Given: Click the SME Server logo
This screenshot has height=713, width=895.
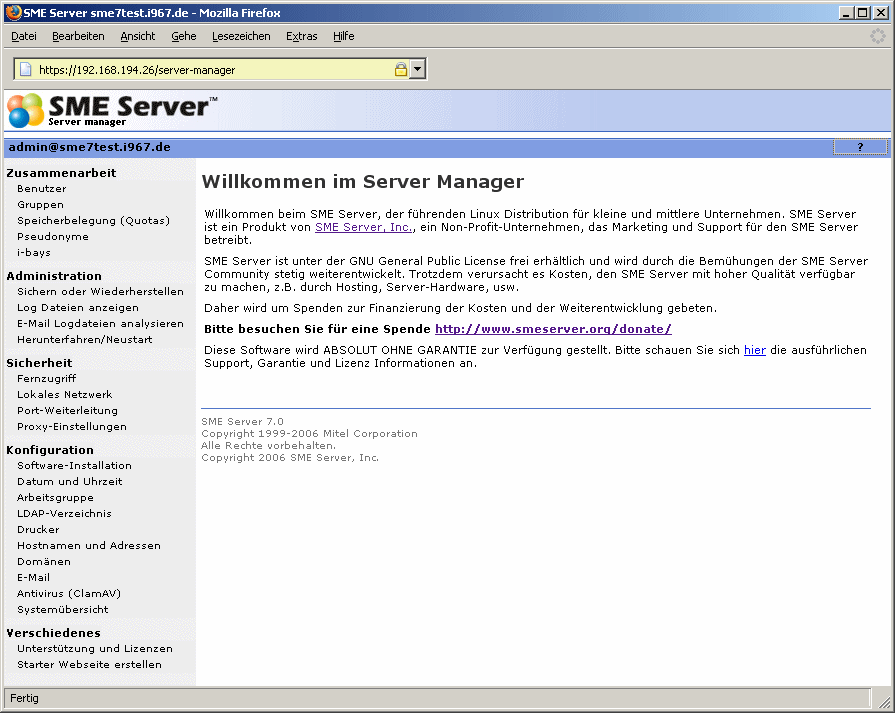Looking at the screenshot, I should [112, 110].
